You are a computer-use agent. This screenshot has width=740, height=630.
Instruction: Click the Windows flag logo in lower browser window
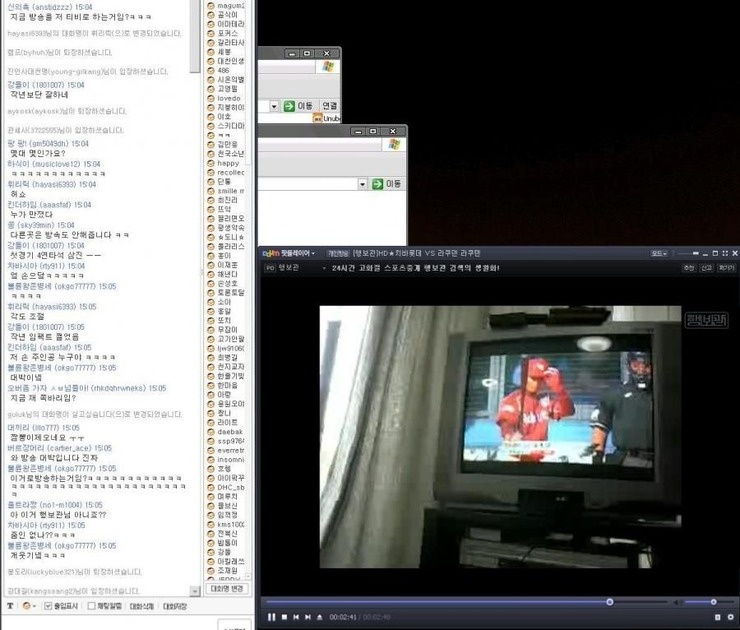pos(394,144)
